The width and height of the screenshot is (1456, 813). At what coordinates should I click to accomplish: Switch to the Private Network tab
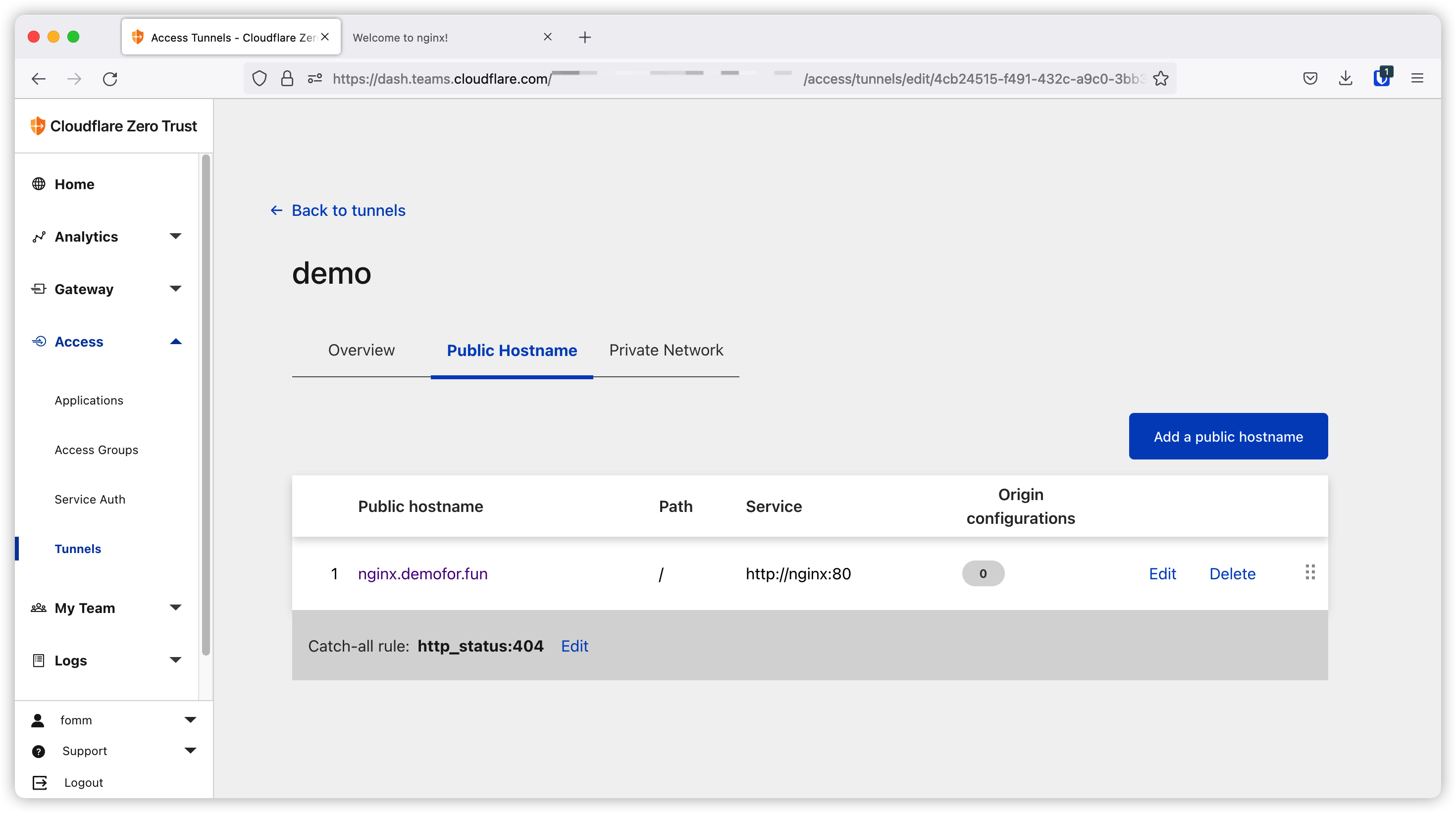666,350
